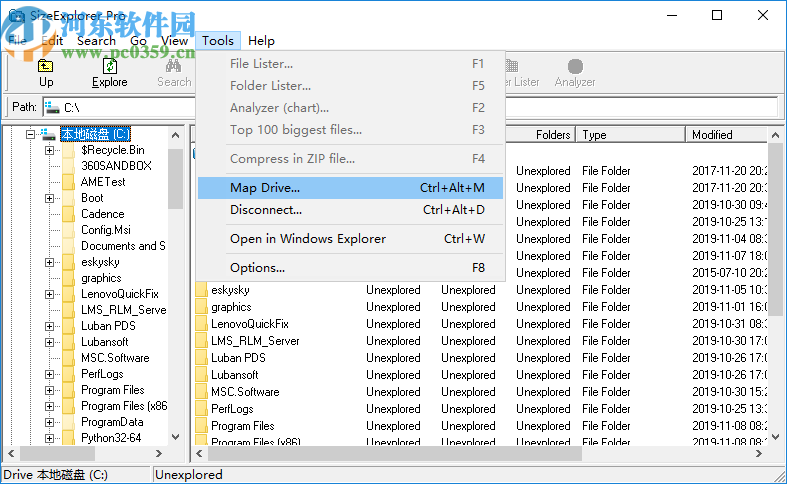Open the Help menu
This screenshot has height=484, width=787.
click(x=261, y=41)
